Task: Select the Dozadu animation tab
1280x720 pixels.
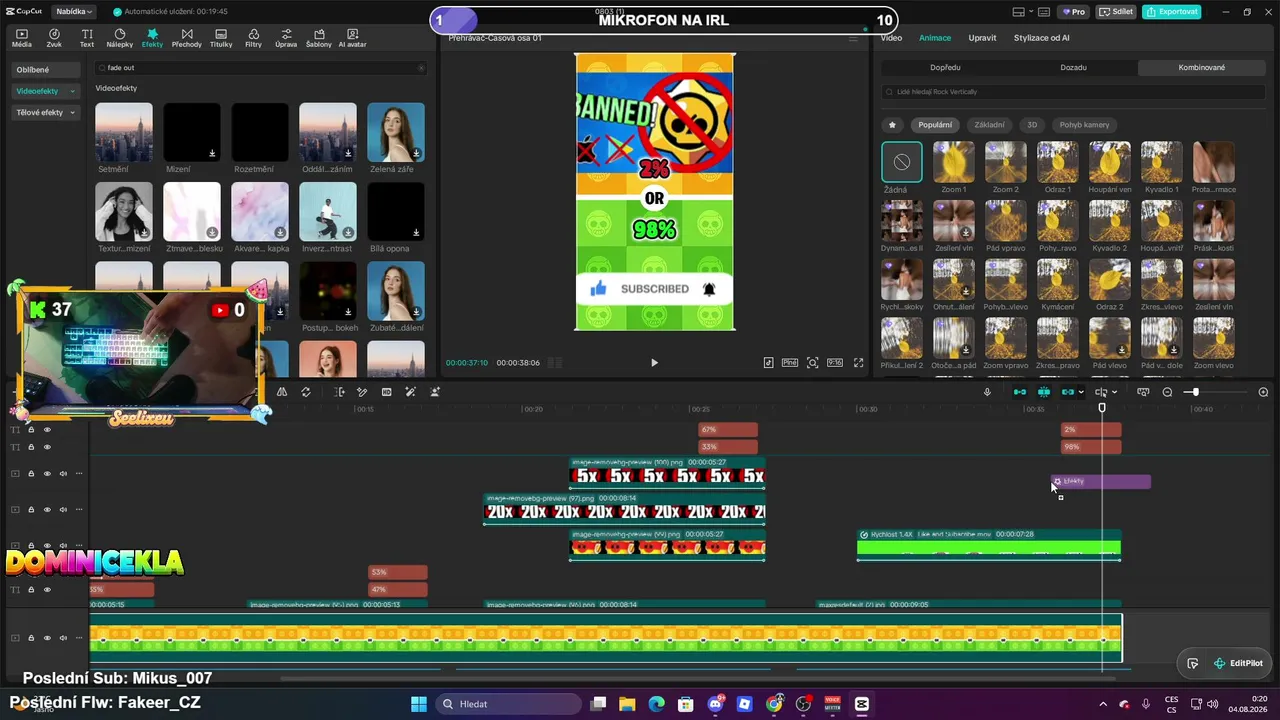Action: coord(1073,68)
